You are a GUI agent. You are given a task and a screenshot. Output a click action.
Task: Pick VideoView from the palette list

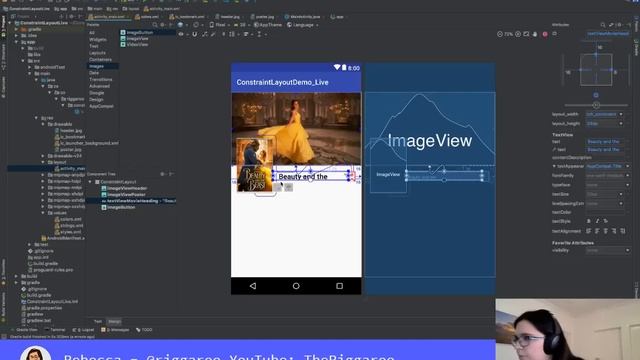pyautogui.click(x=135, y=44)
